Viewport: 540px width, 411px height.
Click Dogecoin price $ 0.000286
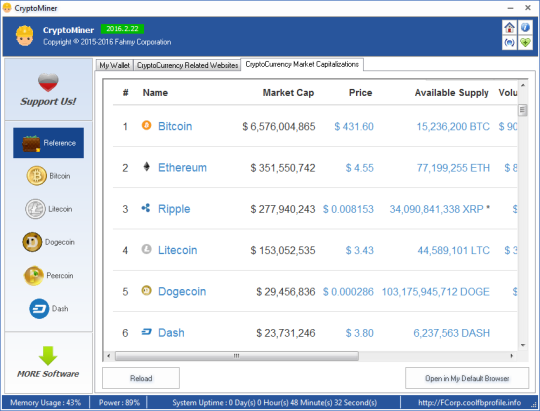tap(348, 292)
